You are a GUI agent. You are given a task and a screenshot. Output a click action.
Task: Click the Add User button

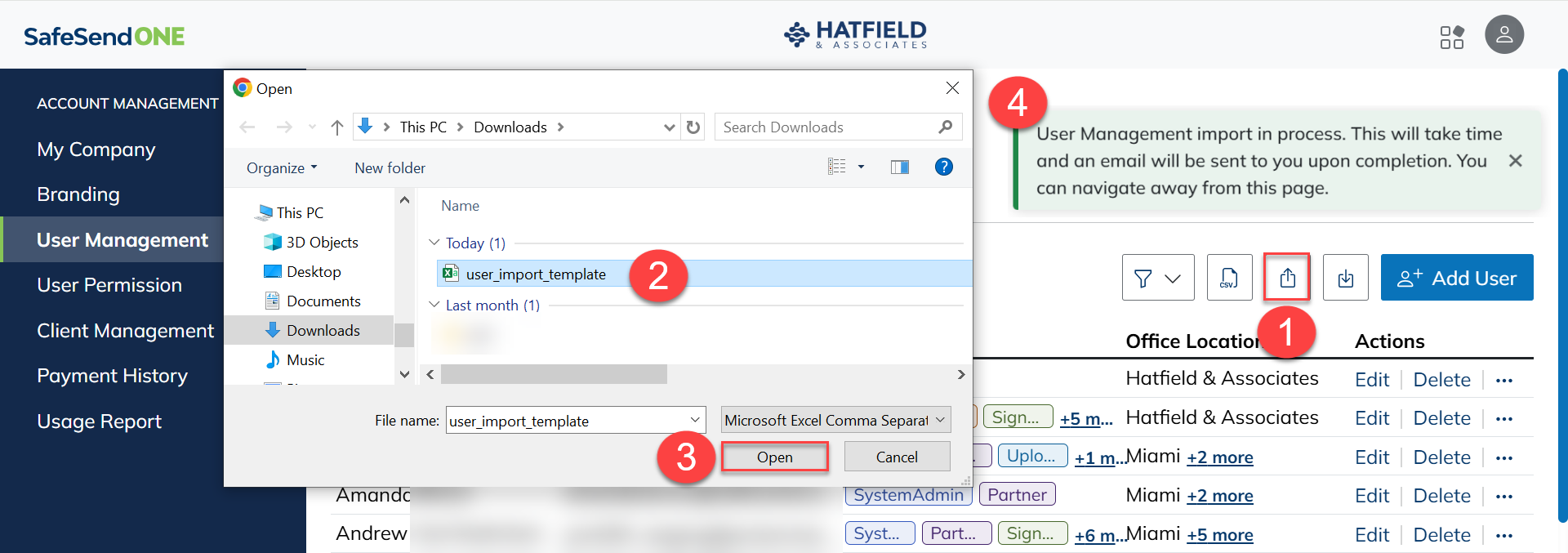[x=1457, y=278]
